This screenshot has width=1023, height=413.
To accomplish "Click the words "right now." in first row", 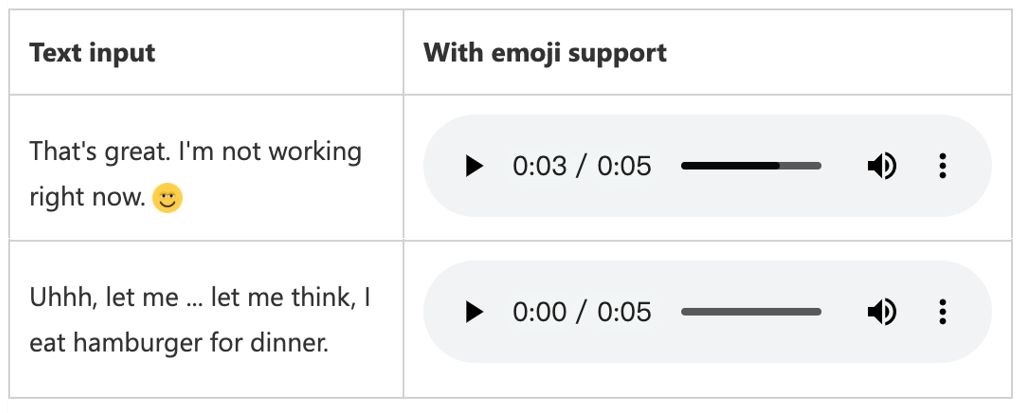I will point(87,197).
